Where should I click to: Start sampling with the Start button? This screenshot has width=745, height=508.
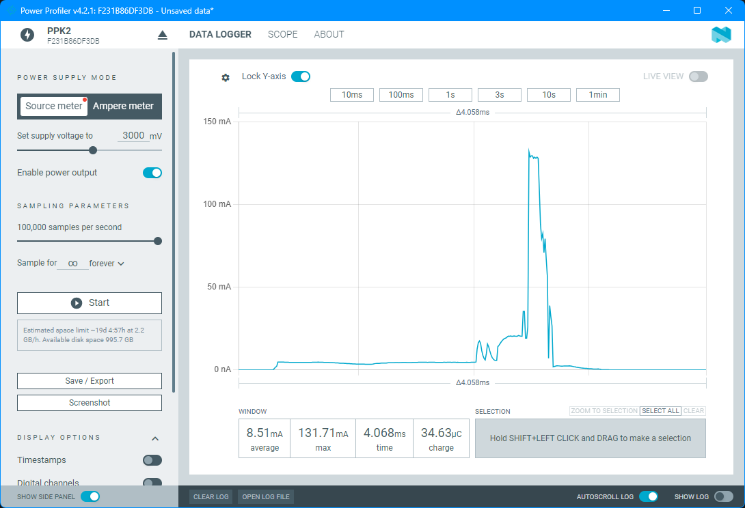click(89, 303)
